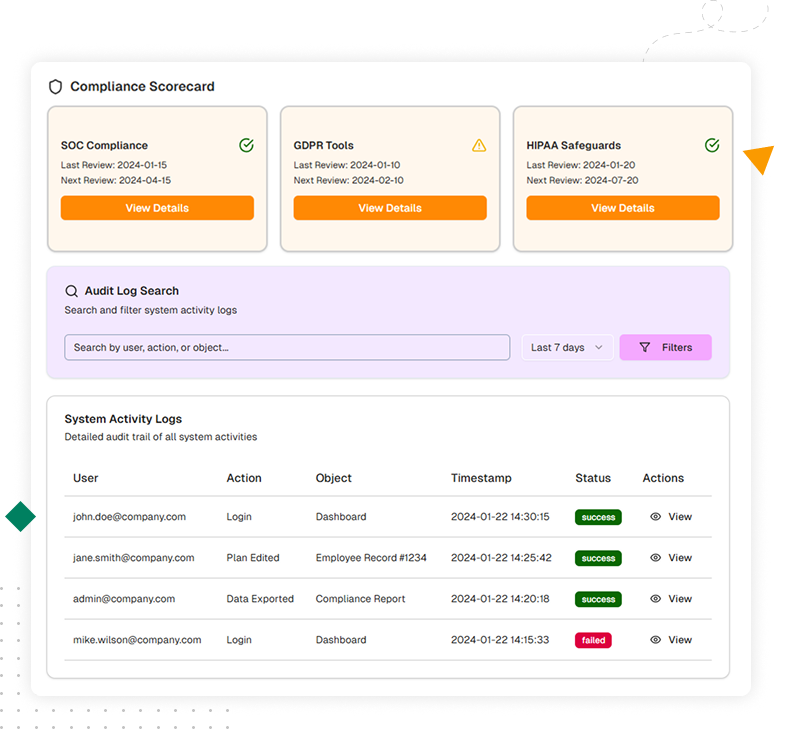Click the User column header
The width and height of the screenshot is (785, 729).
coord(86,478)
